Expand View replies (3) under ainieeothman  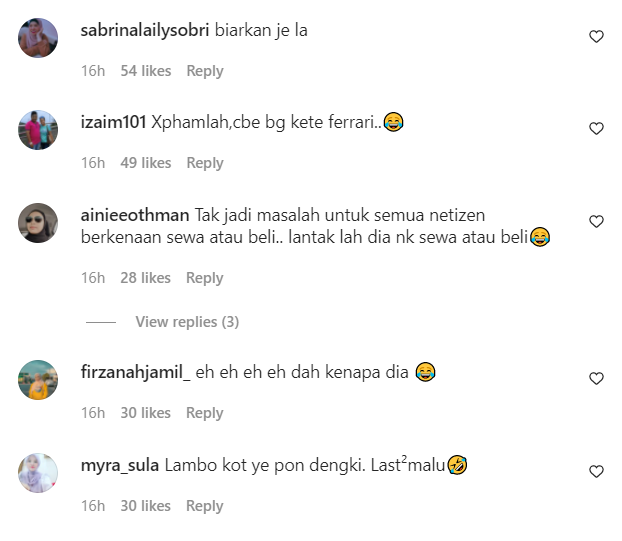[x=187, y=322]
